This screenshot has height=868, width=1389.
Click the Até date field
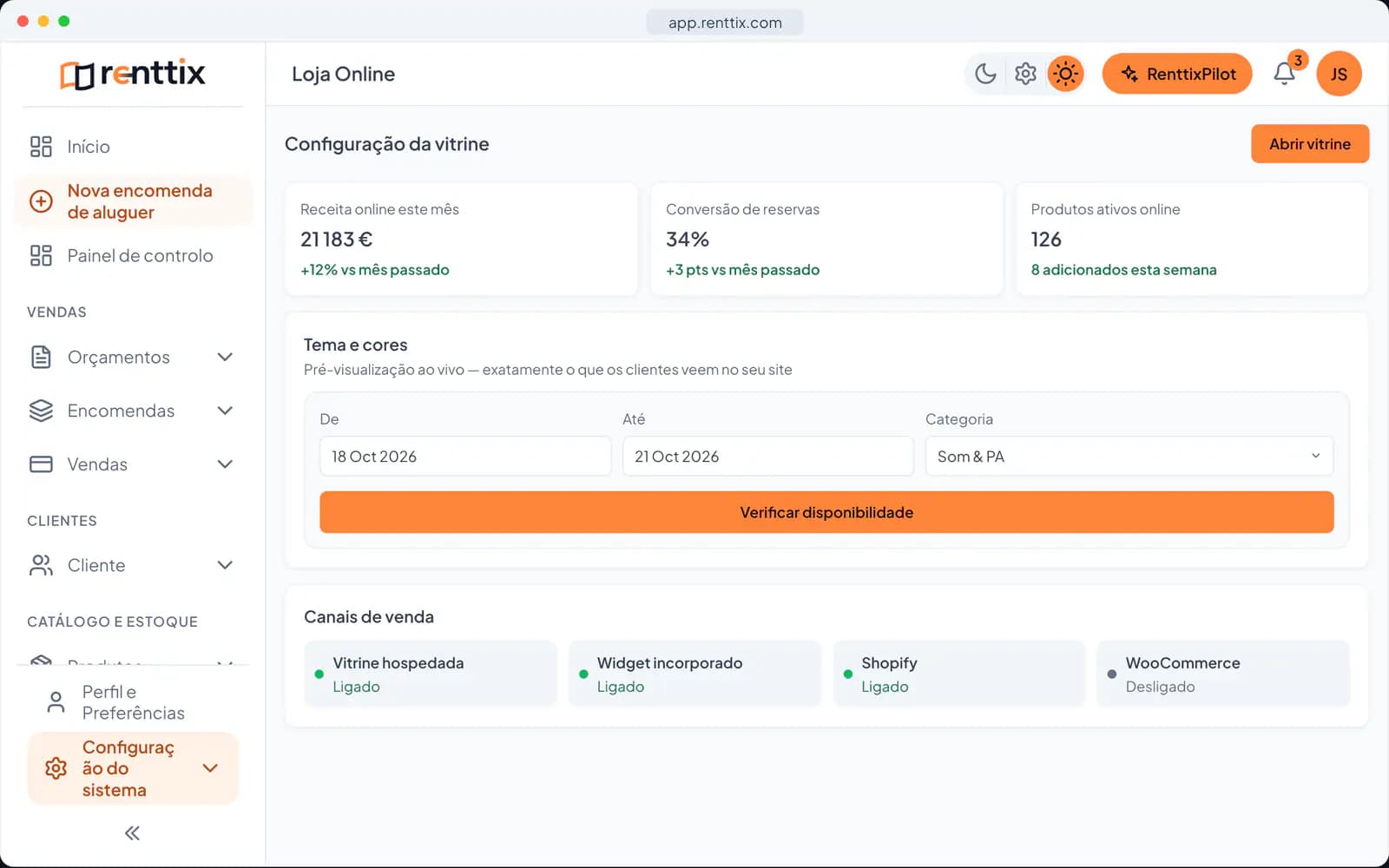[768, 456]
